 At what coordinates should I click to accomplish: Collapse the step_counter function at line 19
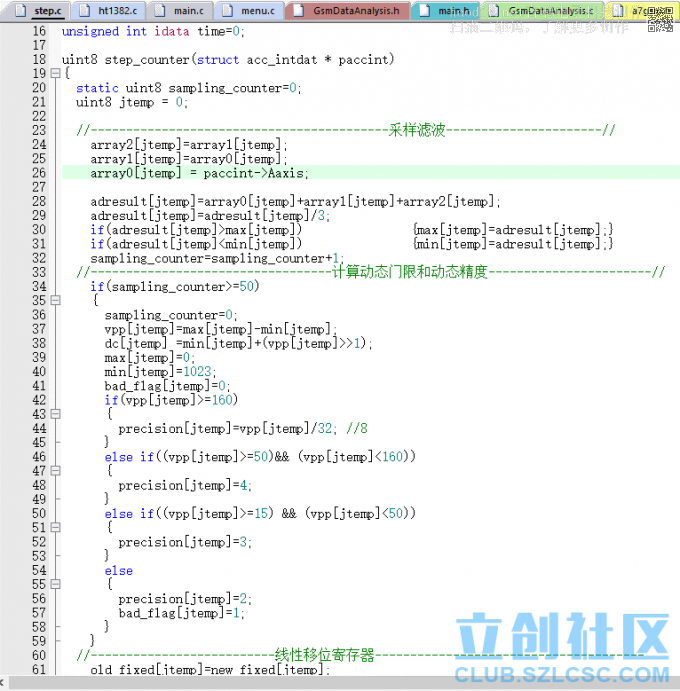click(55, 73)
